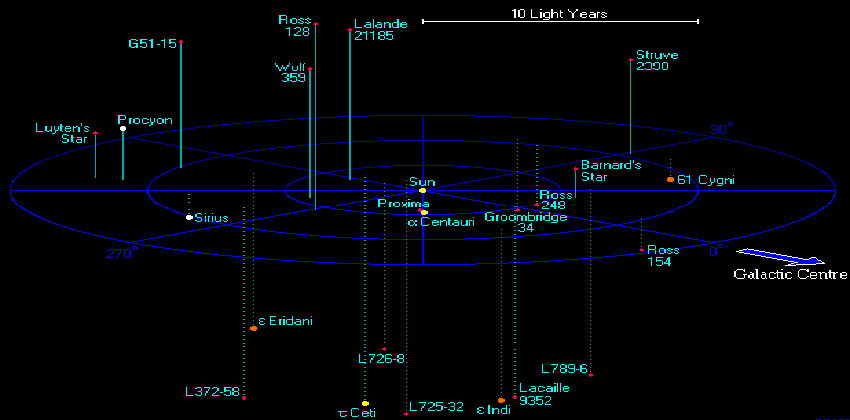Select the Lalande 21185 label
Image resolution: width=850 pixels, height=420 pixels.
pos(381,30)
